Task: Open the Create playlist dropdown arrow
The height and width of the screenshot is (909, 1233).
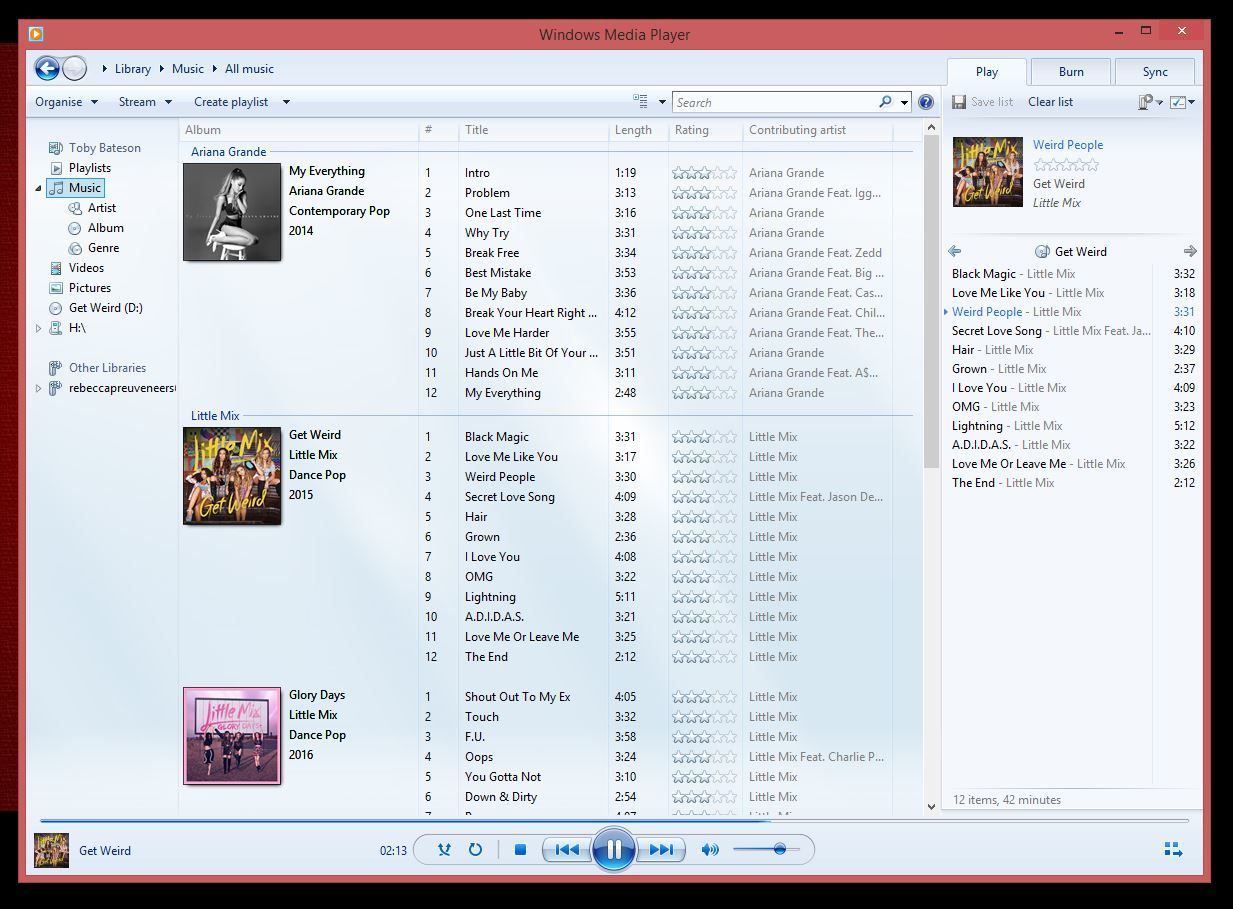Action: [x=285, y=101]
